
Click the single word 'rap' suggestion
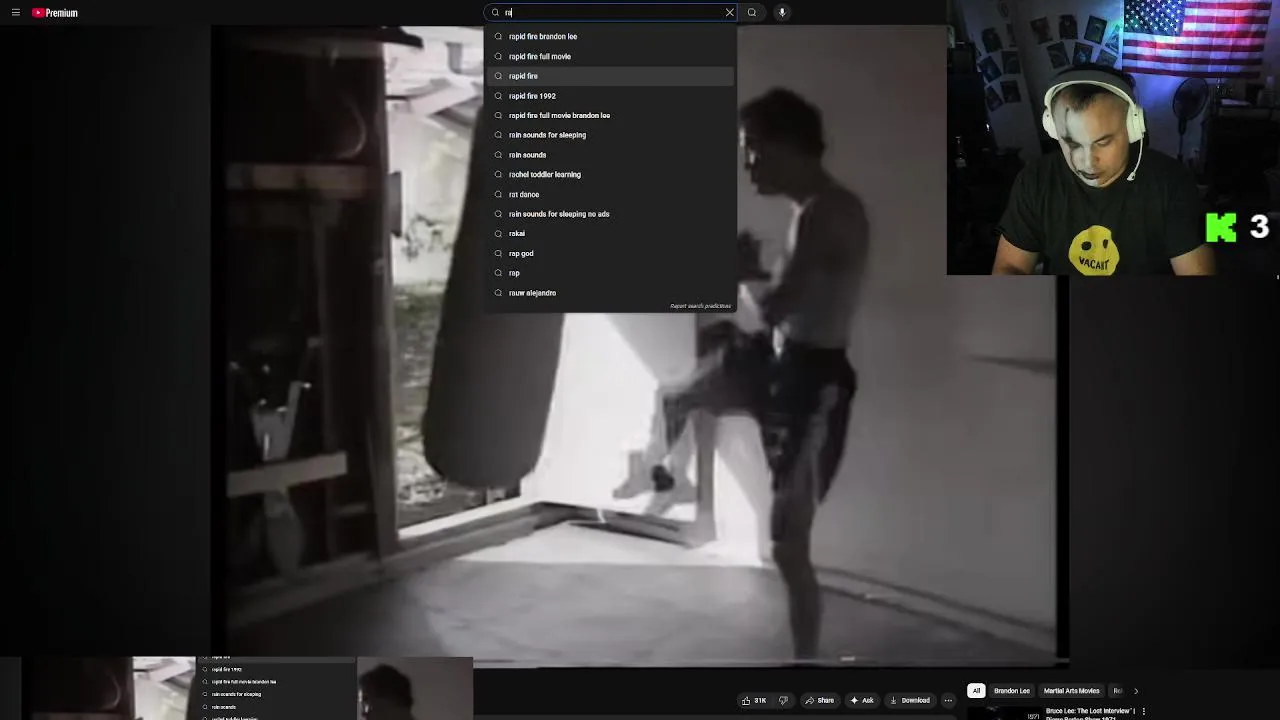point(610,273)
